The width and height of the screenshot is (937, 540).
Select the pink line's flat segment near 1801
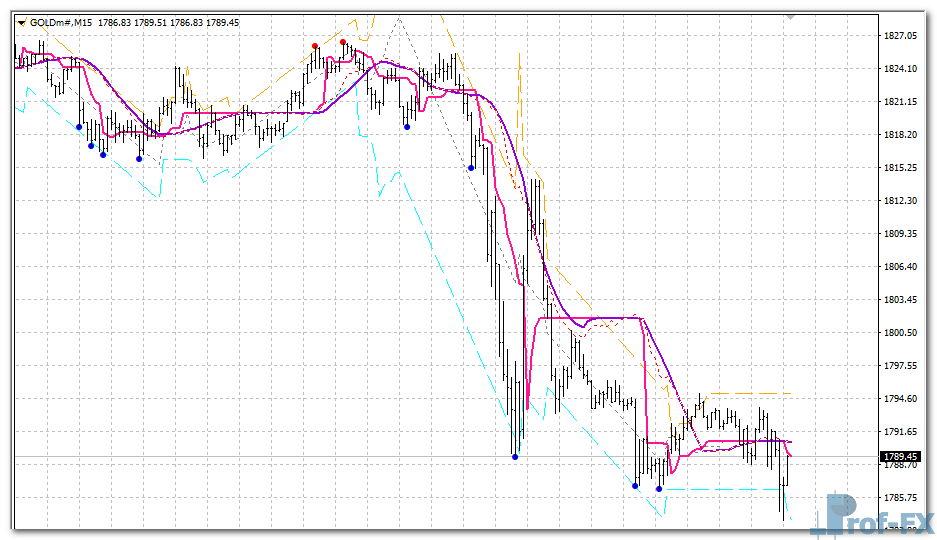point(590,318)
